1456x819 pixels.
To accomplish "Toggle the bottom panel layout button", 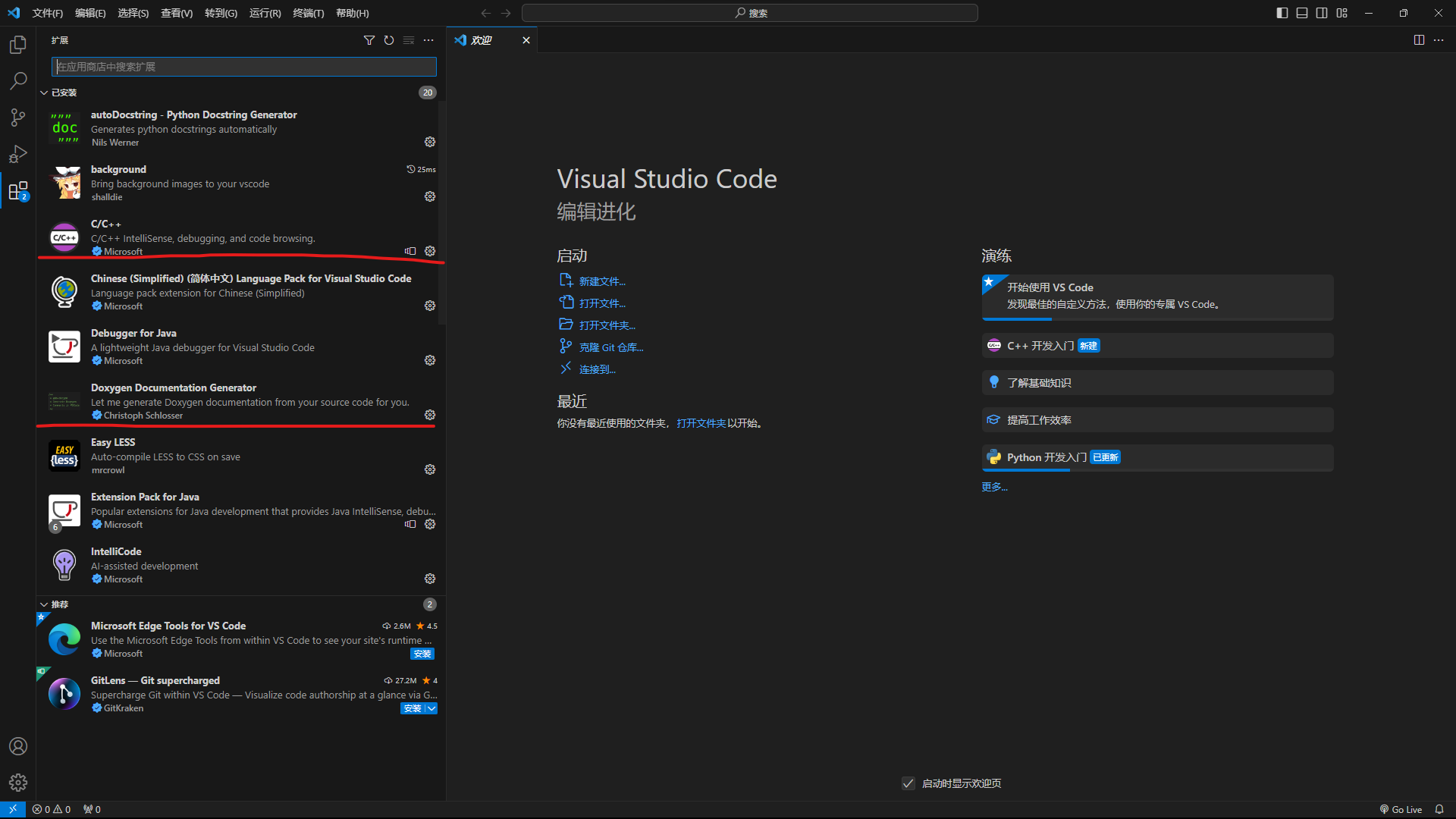I will point(1302,13).
